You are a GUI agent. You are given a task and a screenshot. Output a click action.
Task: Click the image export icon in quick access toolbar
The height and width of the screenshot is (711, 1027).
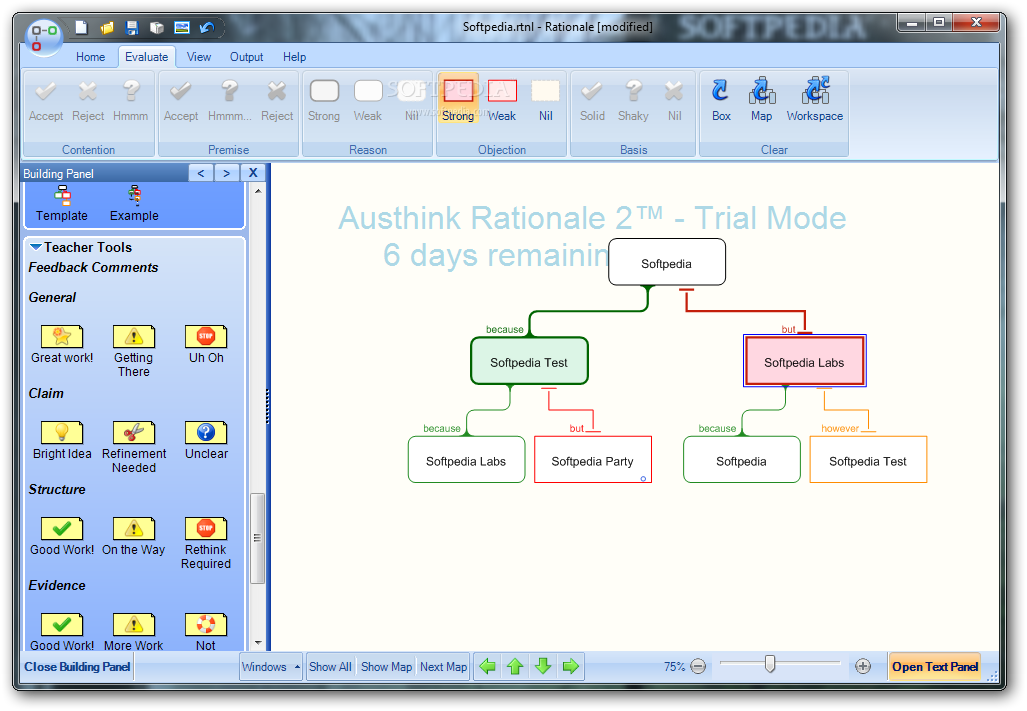(x=182, y=27)
